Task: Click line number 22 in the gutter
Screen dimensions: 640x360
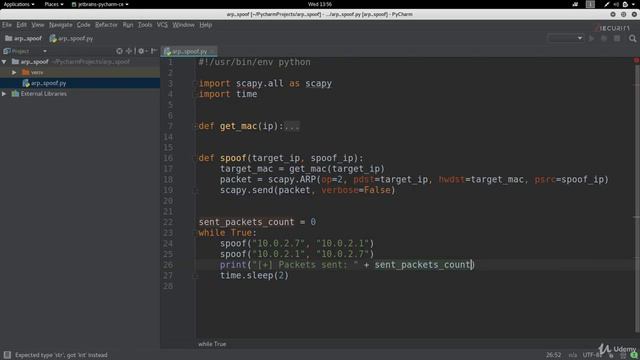Action: (x=168, y=222)
